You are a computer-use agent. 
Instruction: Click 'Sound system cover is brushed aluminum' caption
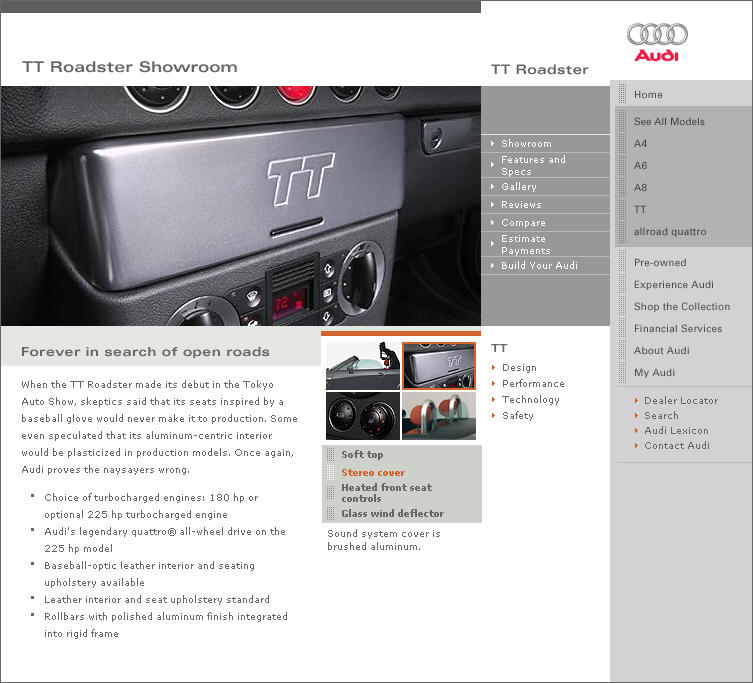click(x=384, y=540)
